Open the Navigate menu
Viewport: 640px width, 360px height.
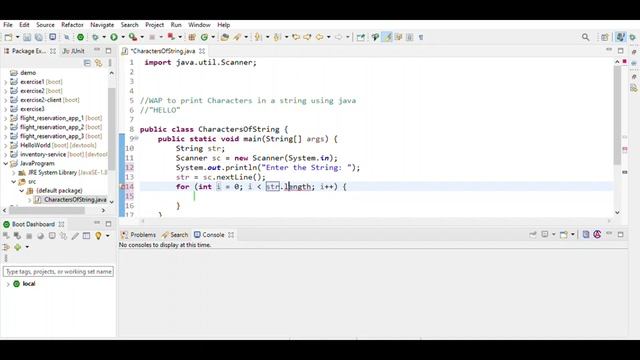coord(102,25)
